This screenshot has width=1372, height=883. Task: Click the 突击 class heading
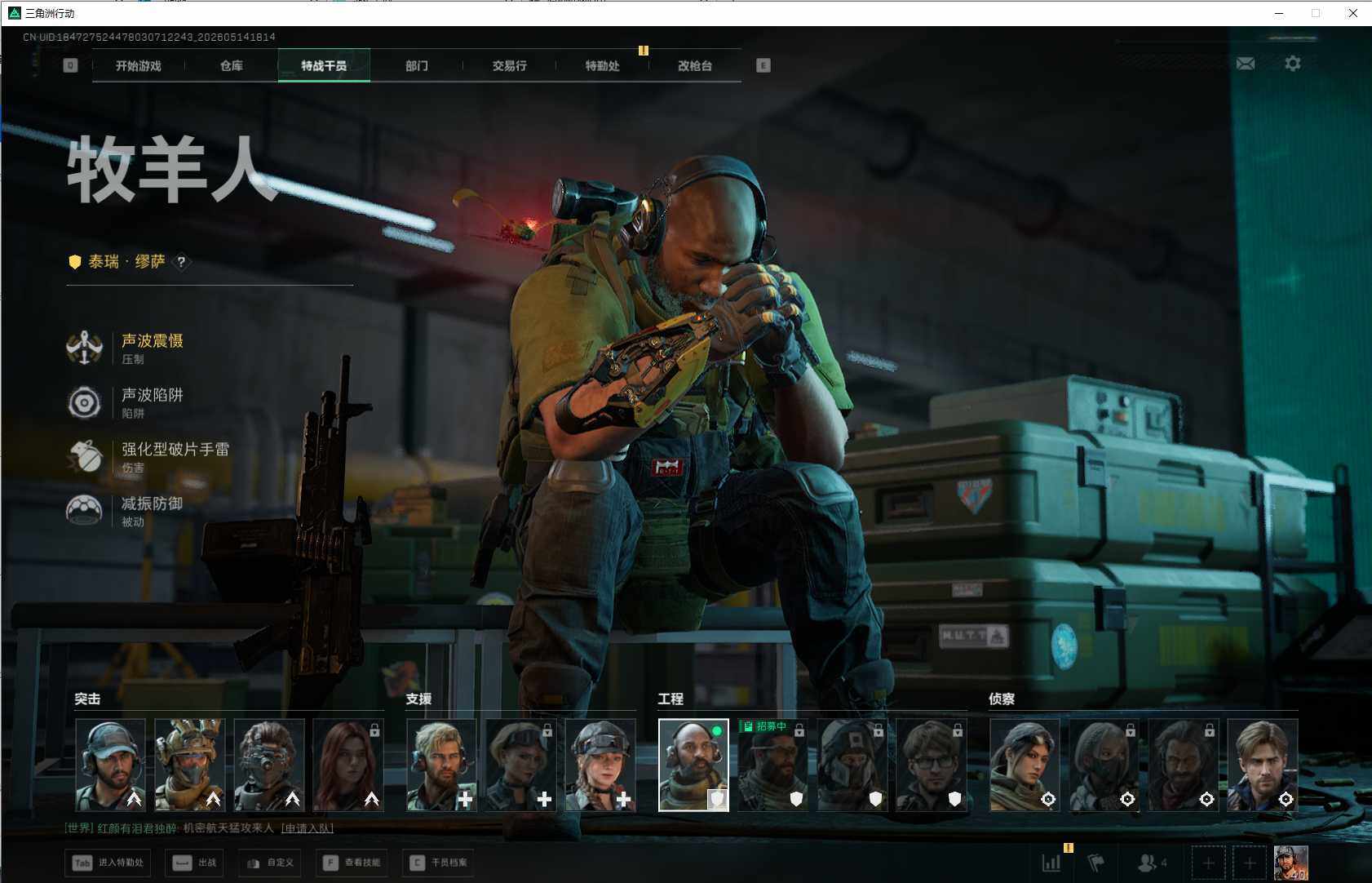[87, 699]
